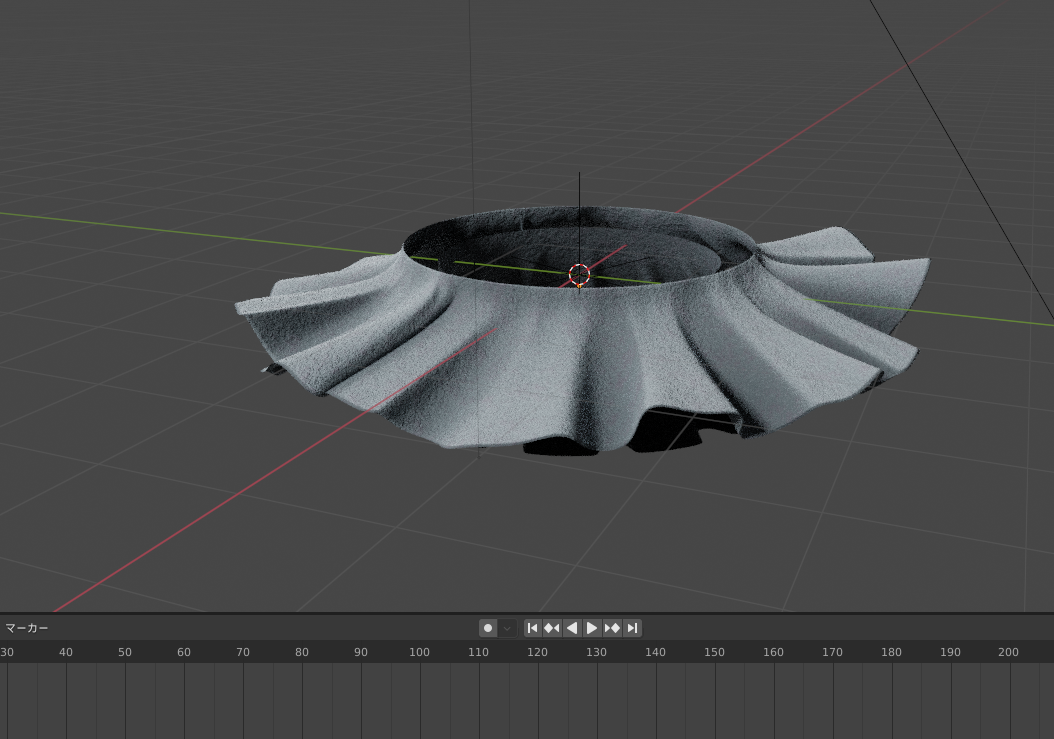Click frame 130 on the timeline ruler

596,652
